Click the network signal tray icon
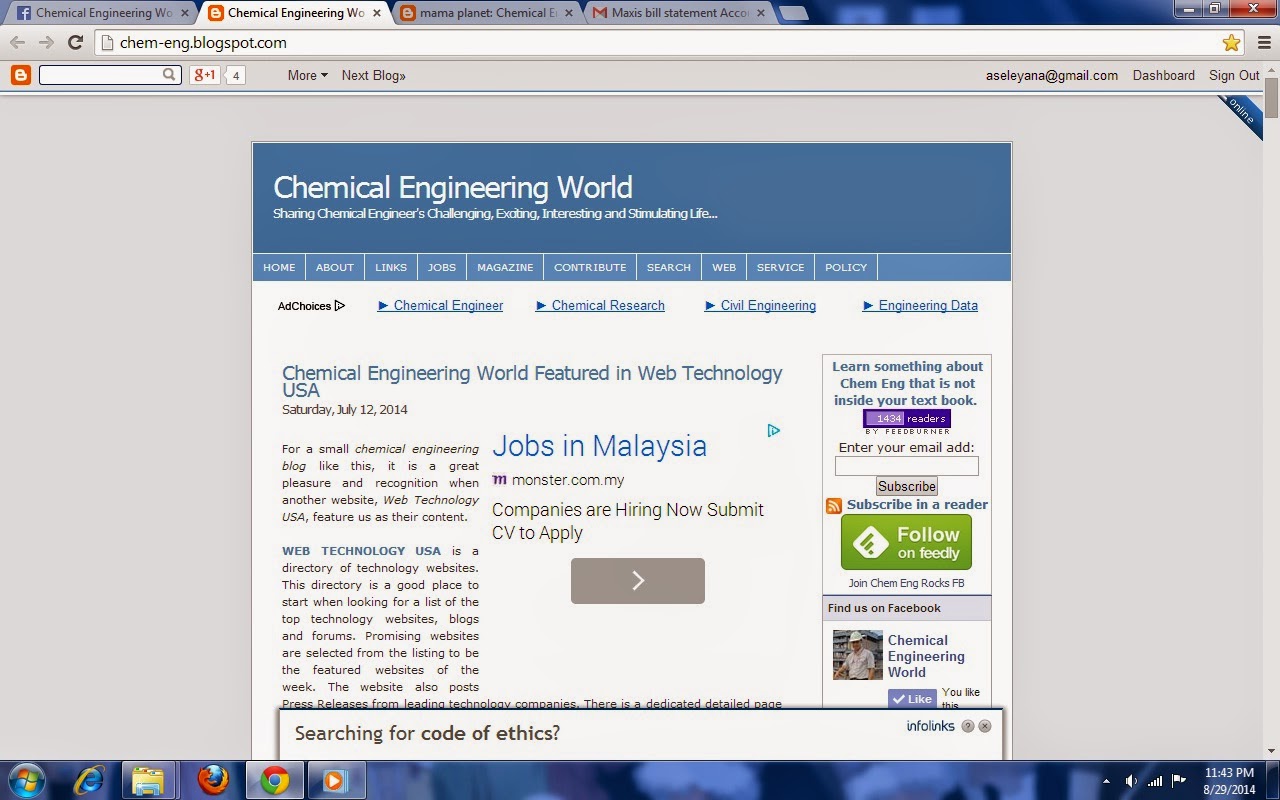The width and height of the screenshot is (1280, 800). pyautogui.click(x=1155, y=780)
